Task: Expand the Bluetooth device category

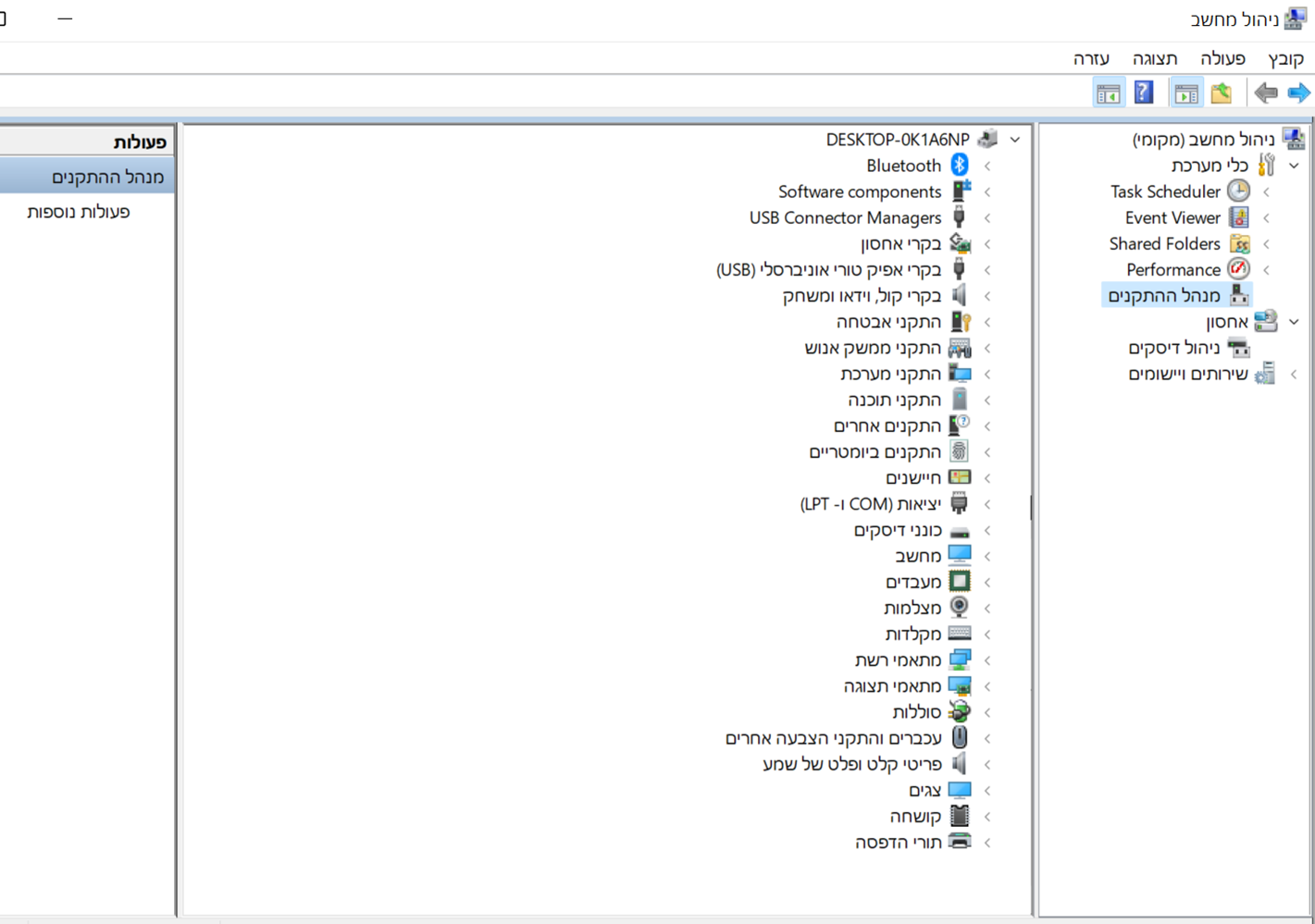Action: (987, 166)
